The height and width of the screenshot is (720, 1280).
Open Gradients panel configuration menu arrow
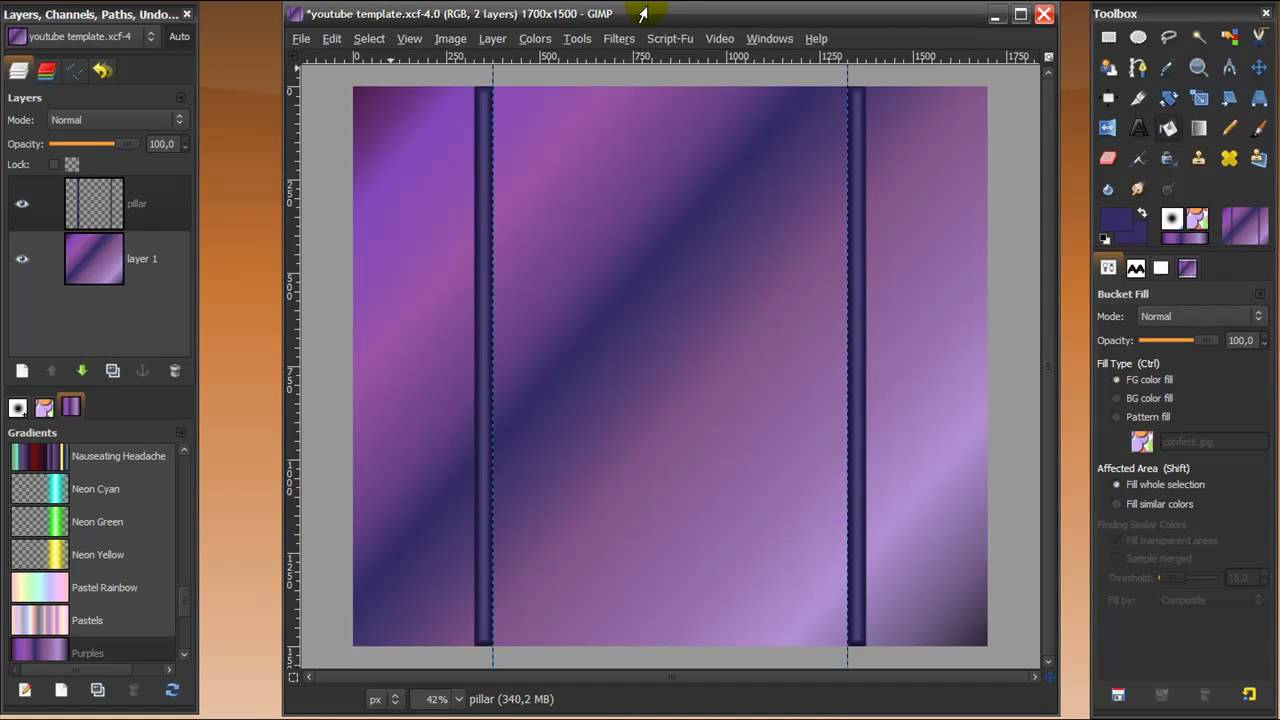(x=181, y=433)
